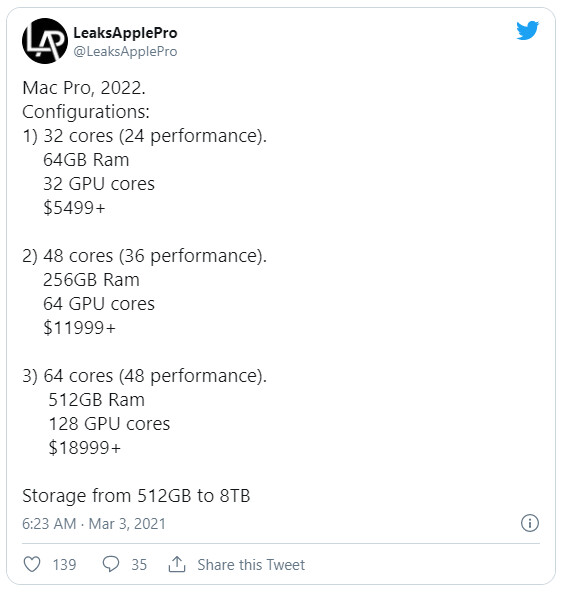
Task: Click the 'Storage from 512GB to 8TB' line
Action: pos(136,496)
